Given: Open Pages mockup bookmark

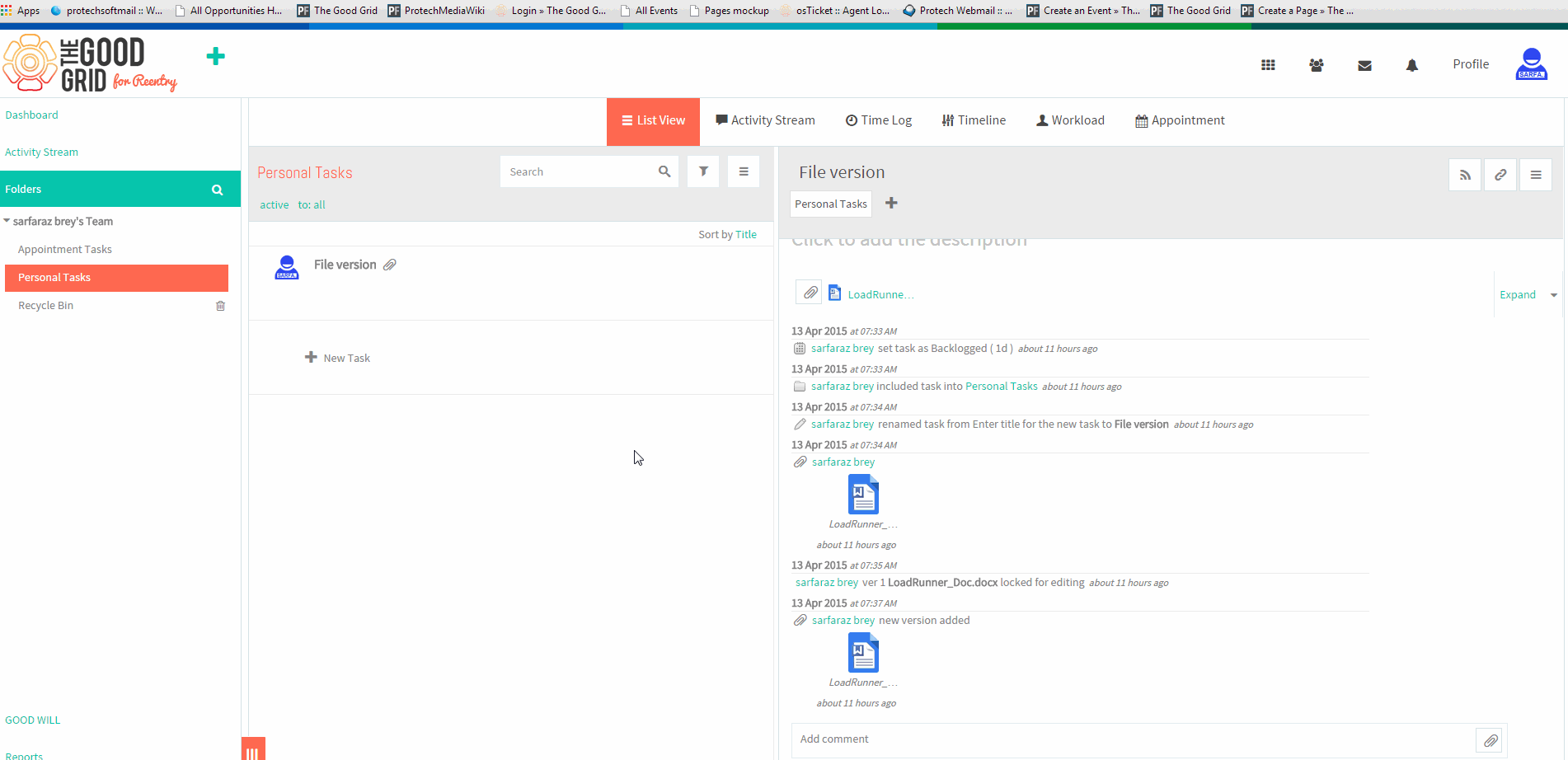Looking at the screenshot, I should point(730,11).
